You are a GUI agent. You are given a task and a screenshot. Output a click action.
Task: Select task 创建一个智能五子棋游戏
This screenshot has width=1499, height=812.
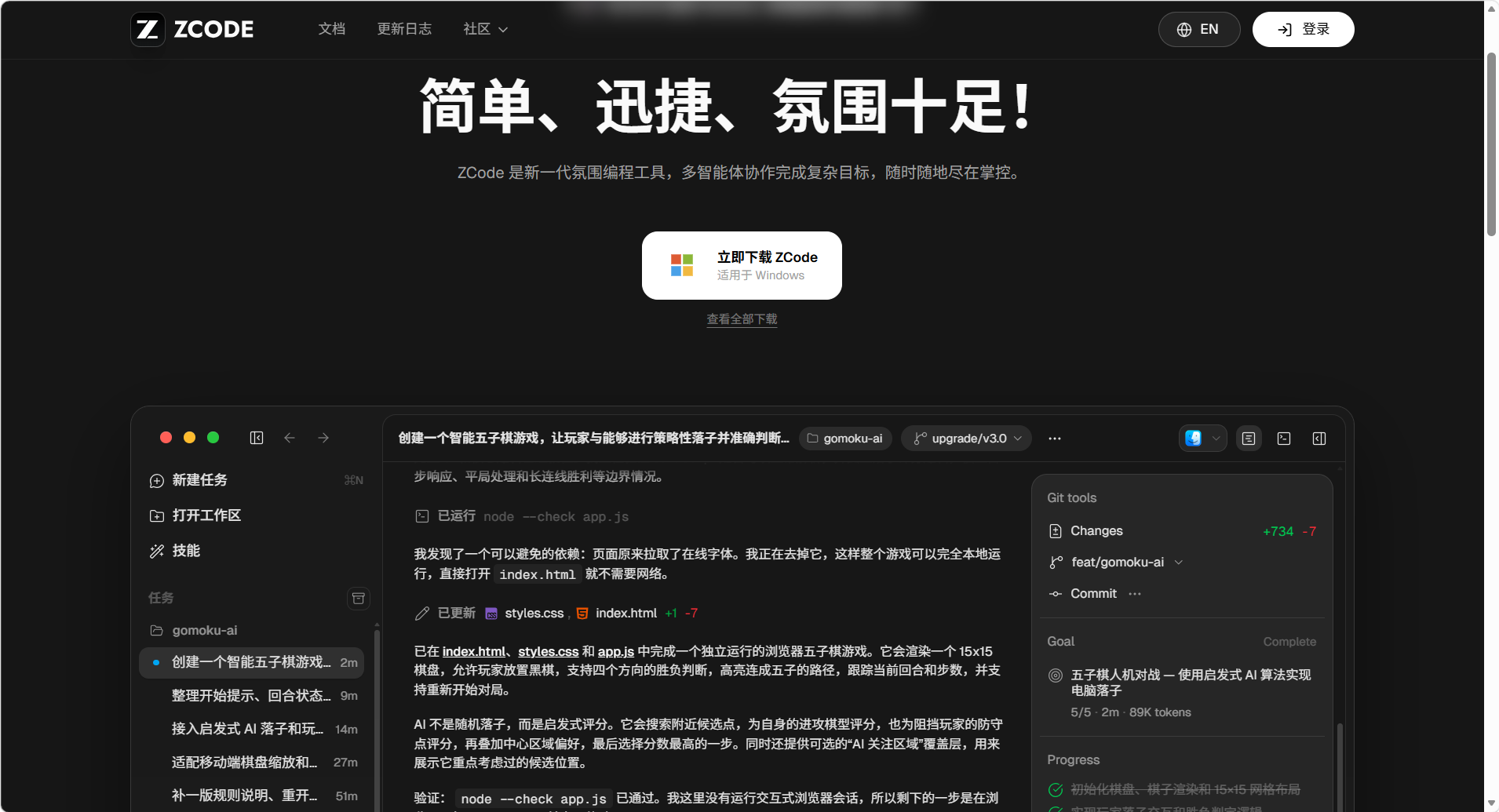(251, 663)
